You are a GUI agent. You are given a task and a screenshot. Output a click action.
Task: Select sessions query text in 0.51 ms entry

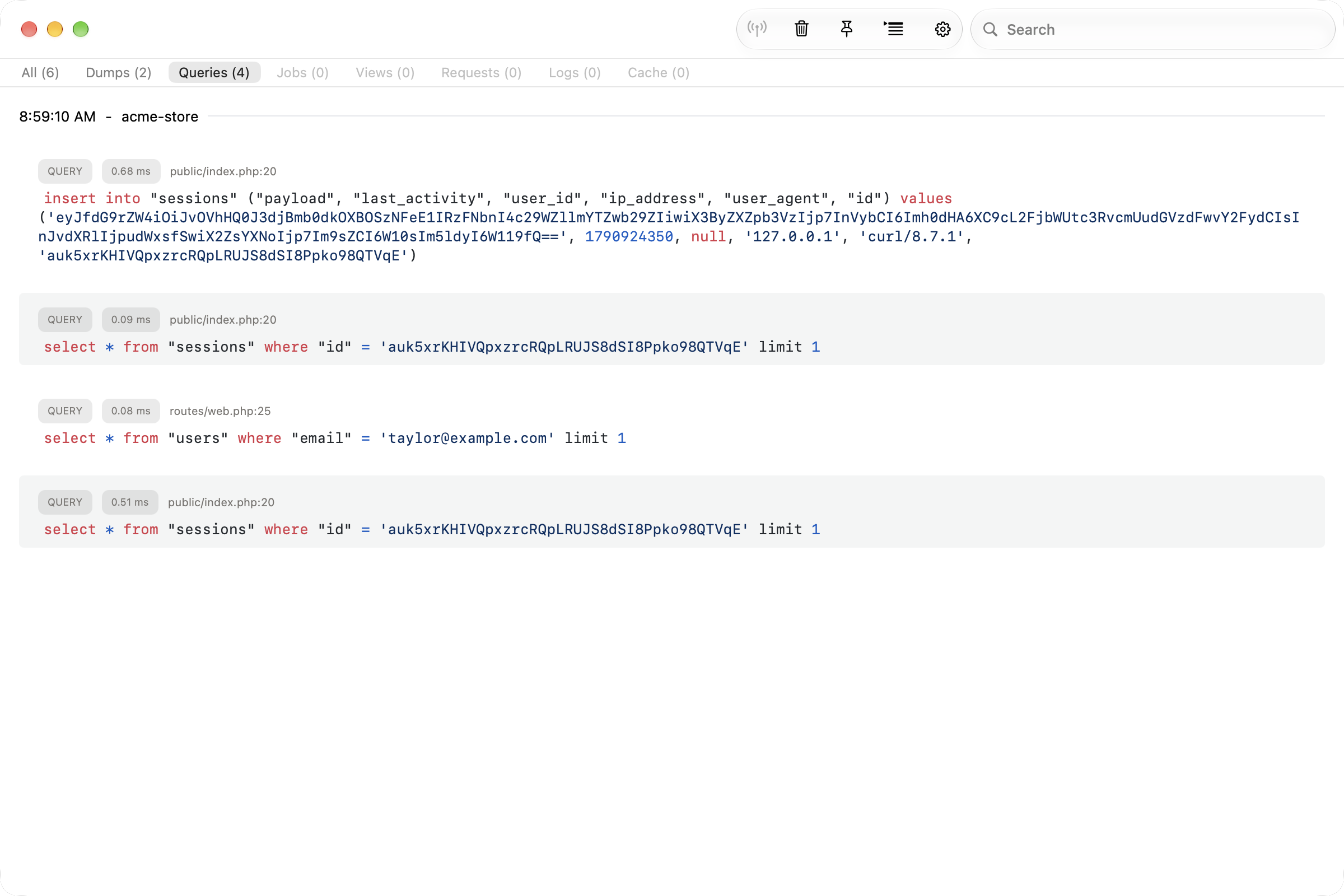432,530
